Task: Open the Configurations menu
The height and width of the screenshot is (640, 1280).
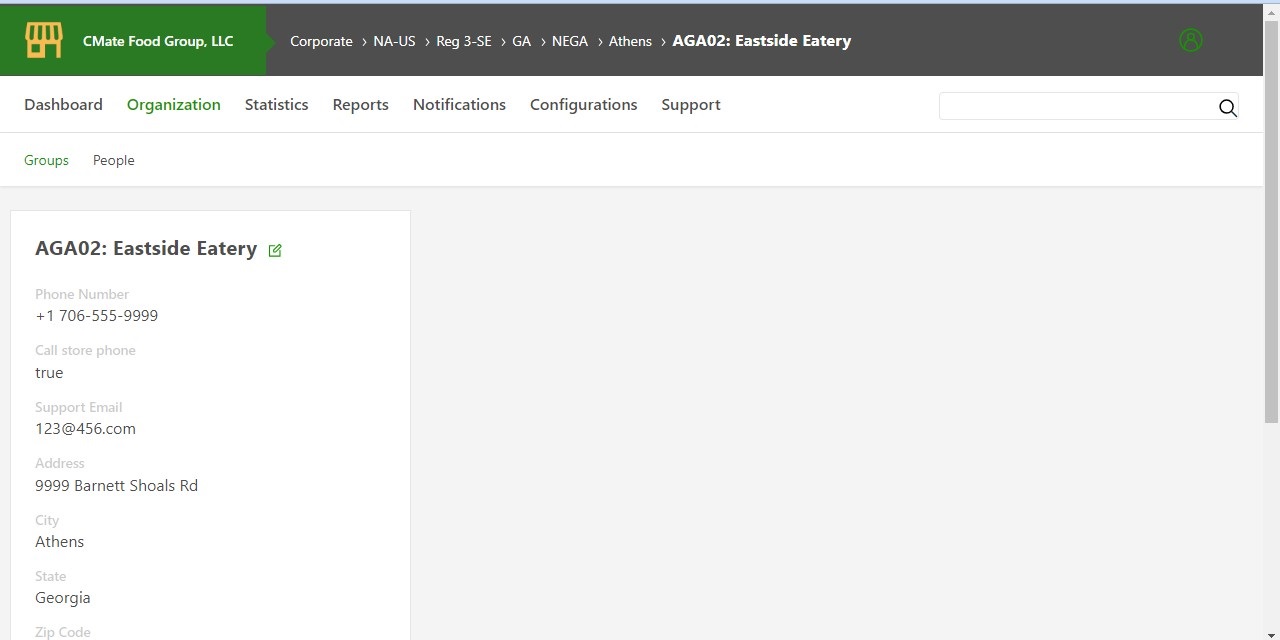Action: click(x=583, y=105)
